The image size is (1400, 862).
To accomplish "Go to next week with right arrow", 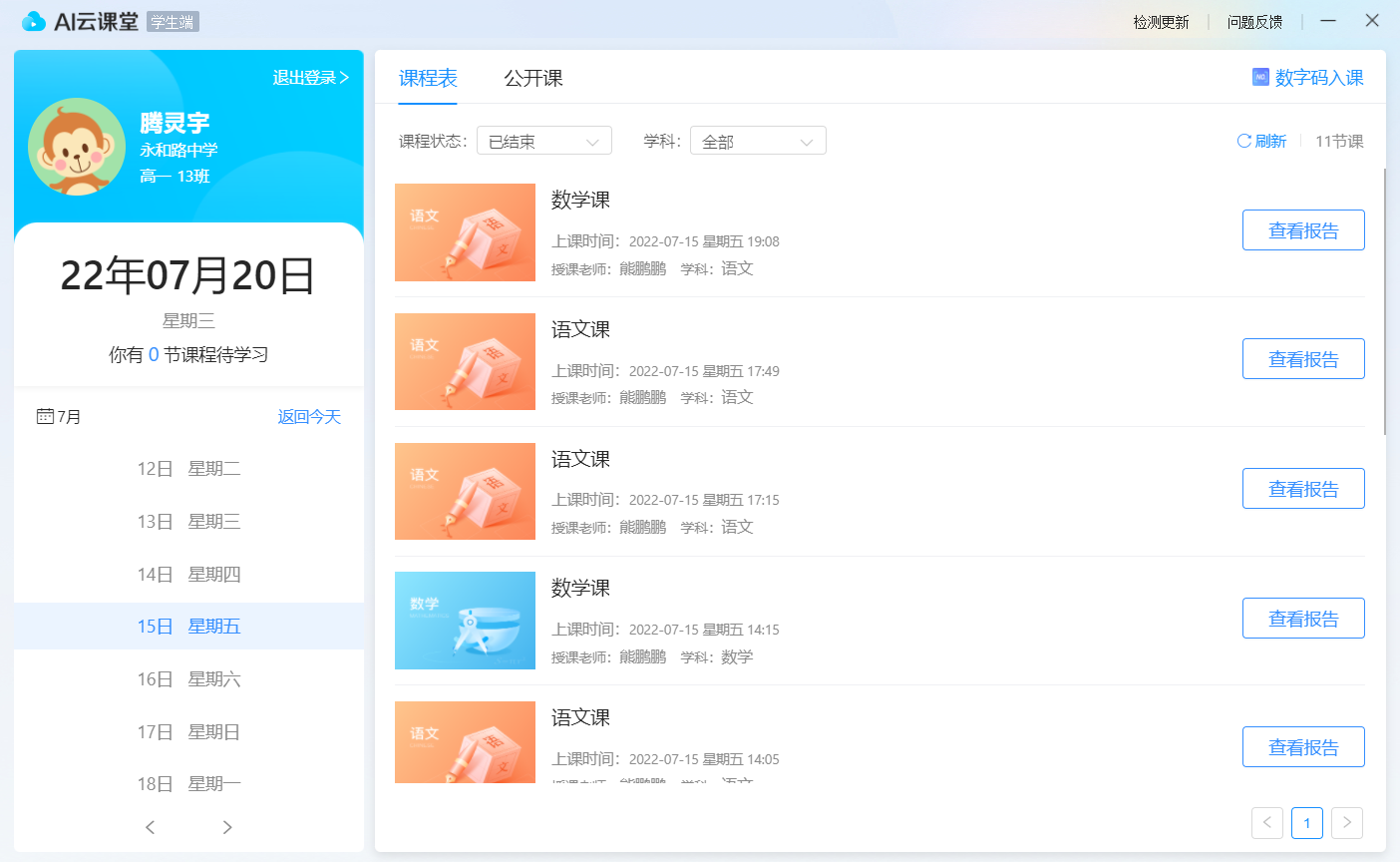I will point(227,827).
